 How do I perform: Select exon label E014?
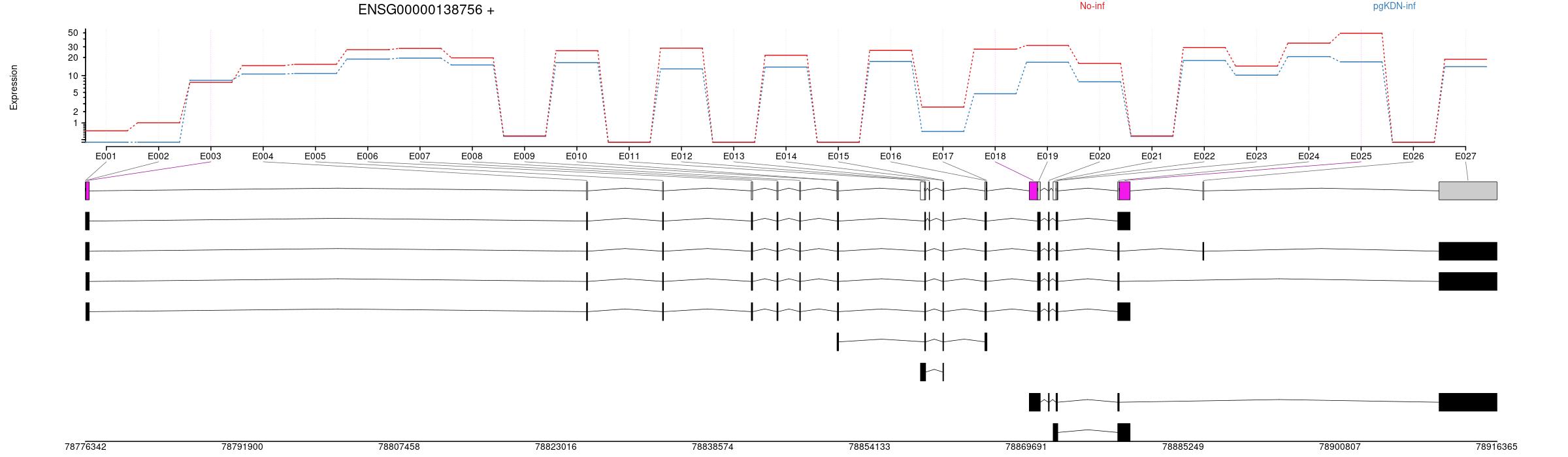(x=786, y=156)
